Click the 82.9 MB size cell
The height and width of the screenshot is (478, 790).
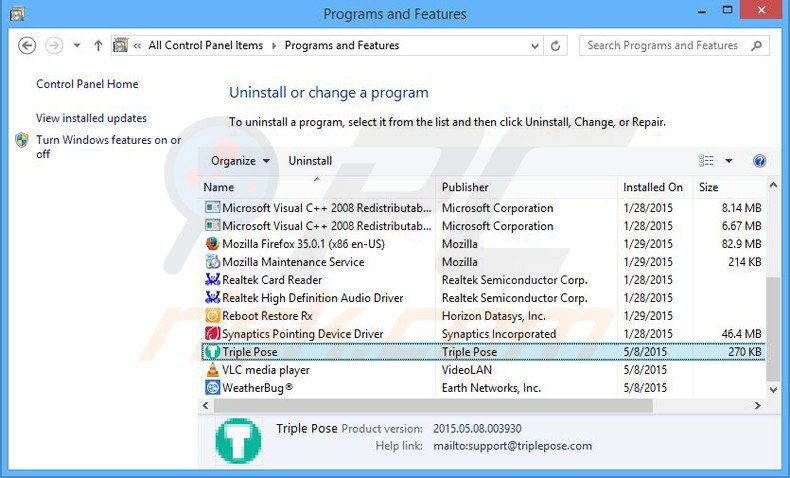[x=741, y=244]
